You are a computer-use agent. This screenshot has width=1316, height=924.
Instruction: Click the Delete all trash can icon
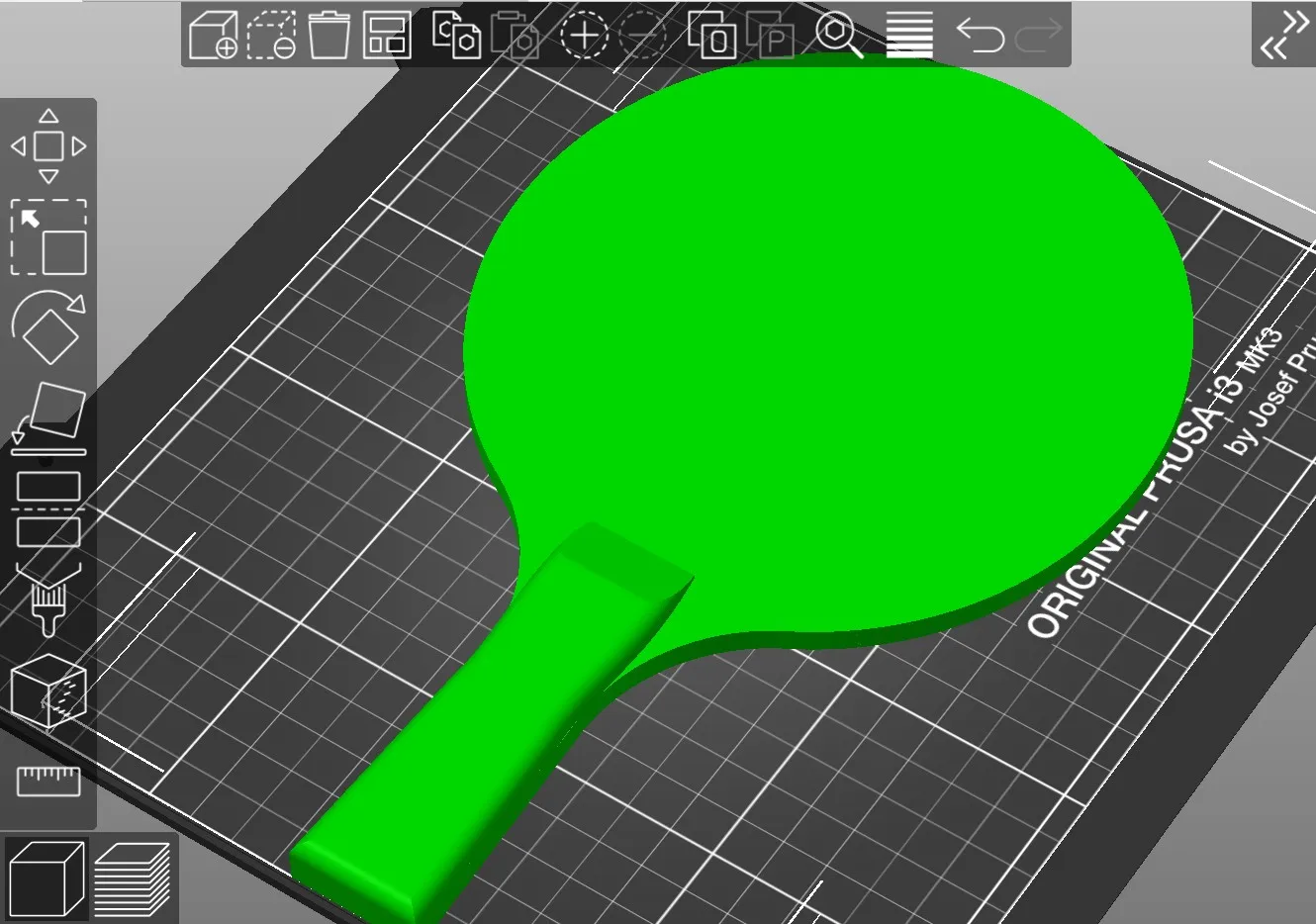[x=329, y=36]
